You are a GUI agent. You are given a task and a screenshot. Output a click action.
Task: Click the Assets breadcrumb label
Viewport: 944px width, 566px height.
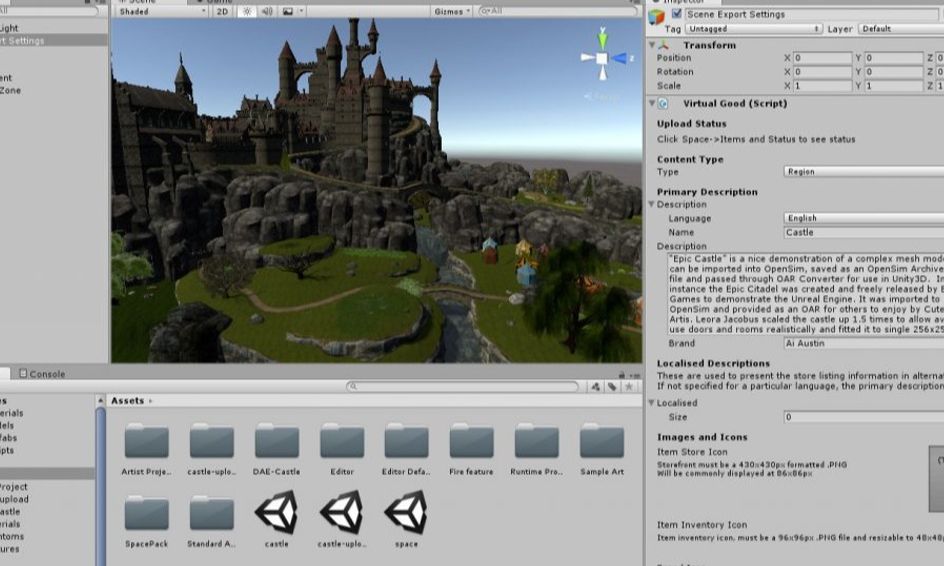[x=128, y=400]
